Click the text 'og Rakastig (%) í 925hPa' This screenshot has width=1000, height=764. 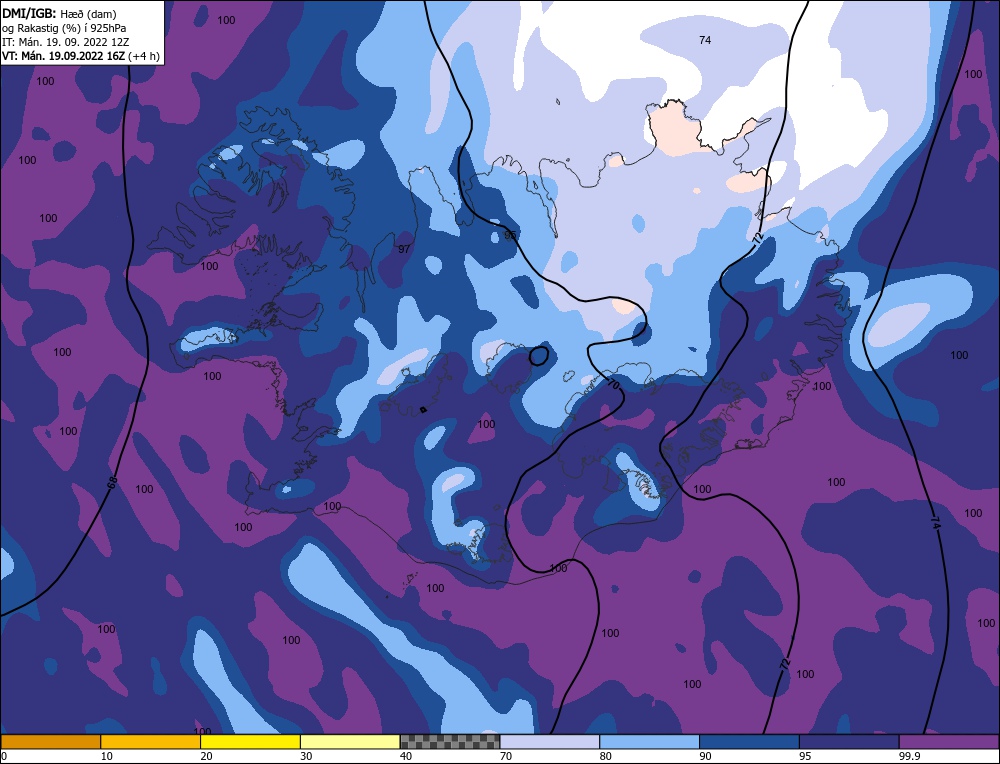(64, 28)
